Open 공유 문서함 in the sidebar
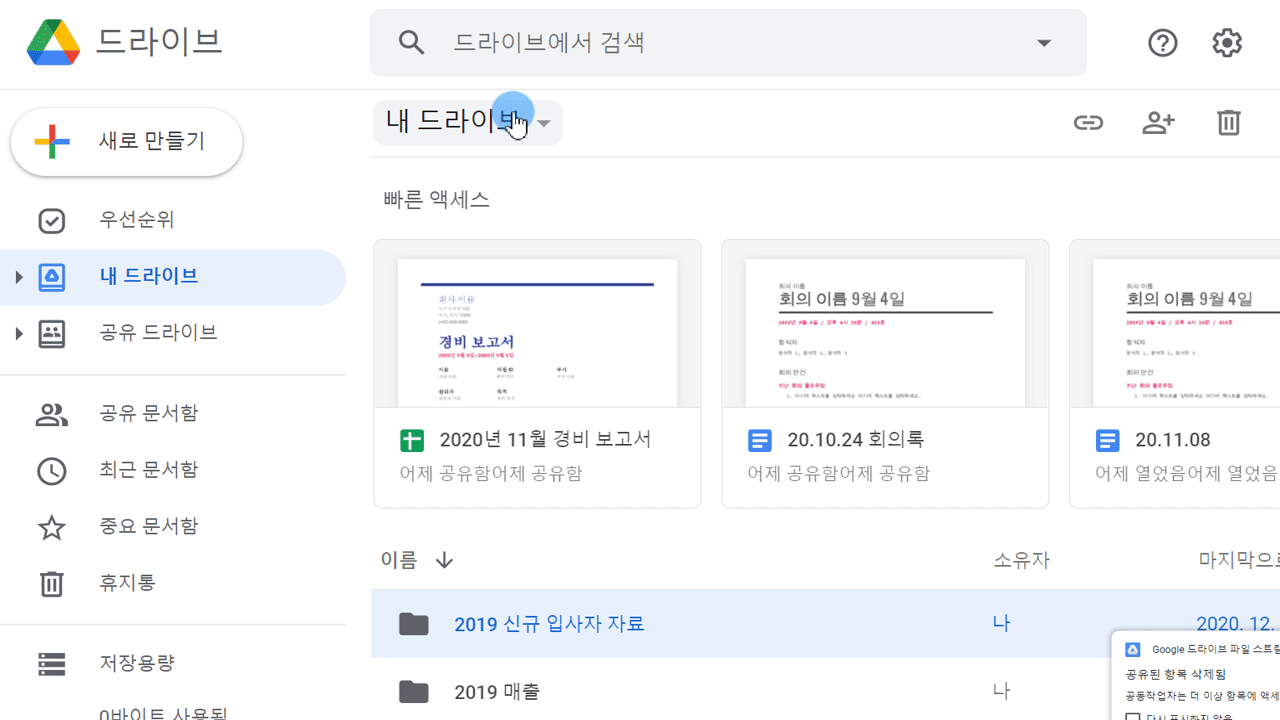 point(148,414)
